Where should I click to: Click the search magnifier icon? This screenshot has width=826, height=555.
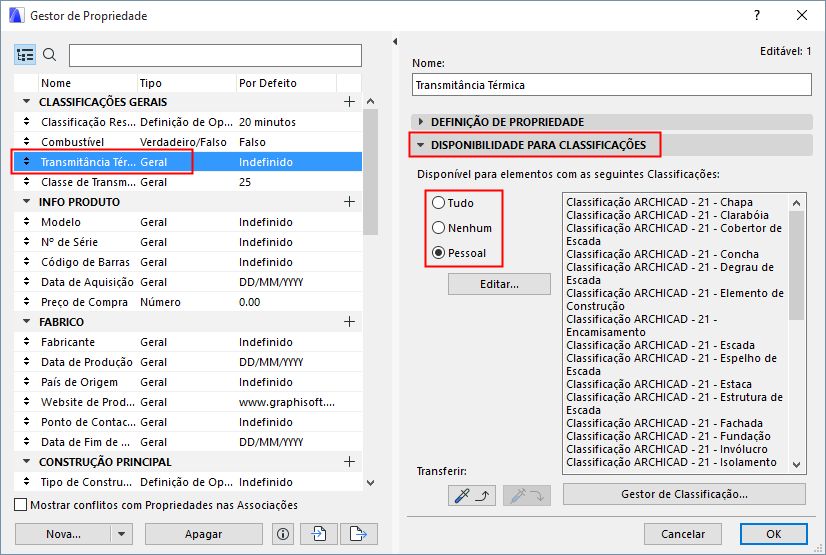point(50,55)
